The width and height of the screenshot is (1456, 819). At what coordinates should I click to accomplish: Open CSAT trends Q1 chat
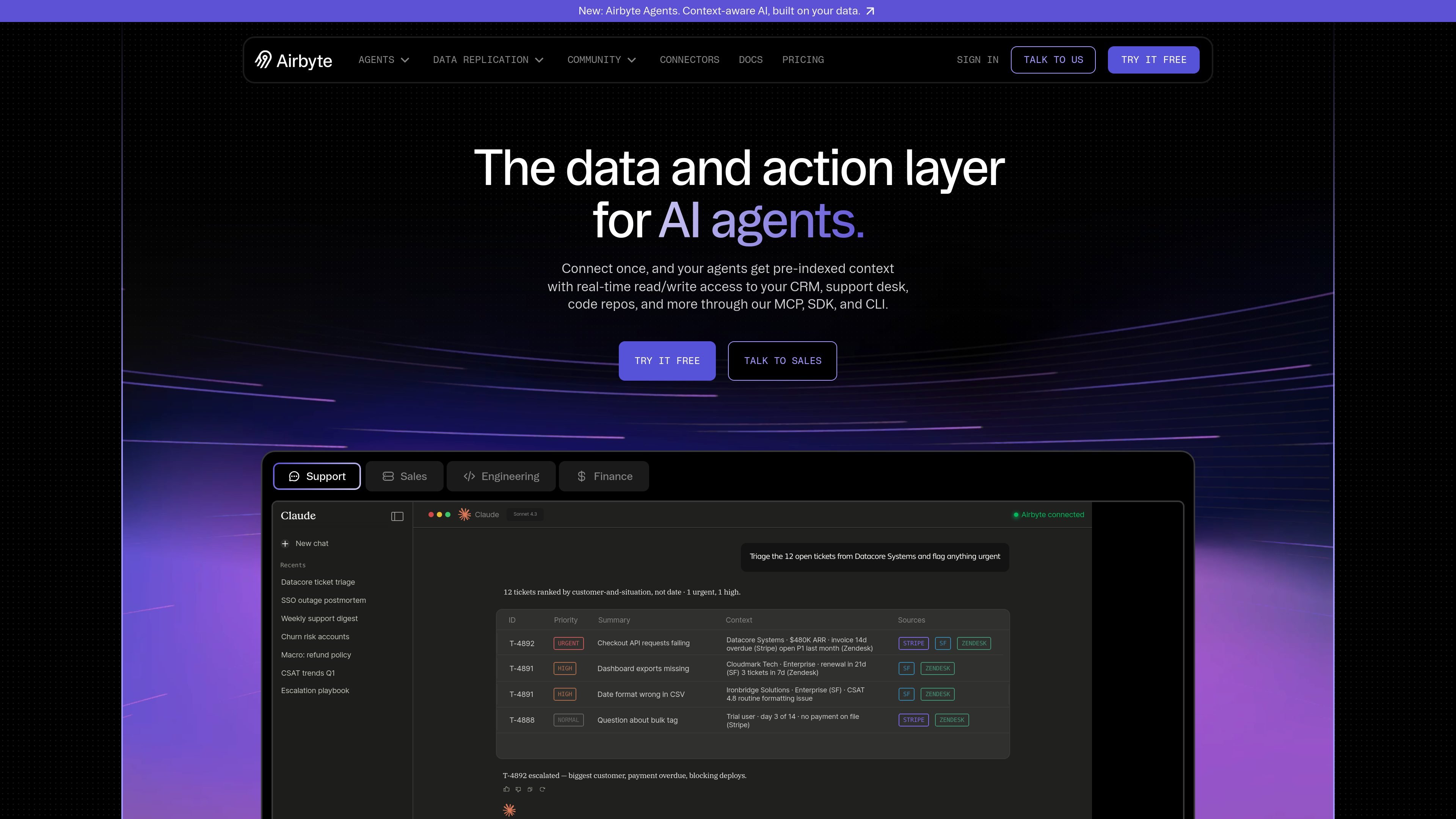pos(308,673)
